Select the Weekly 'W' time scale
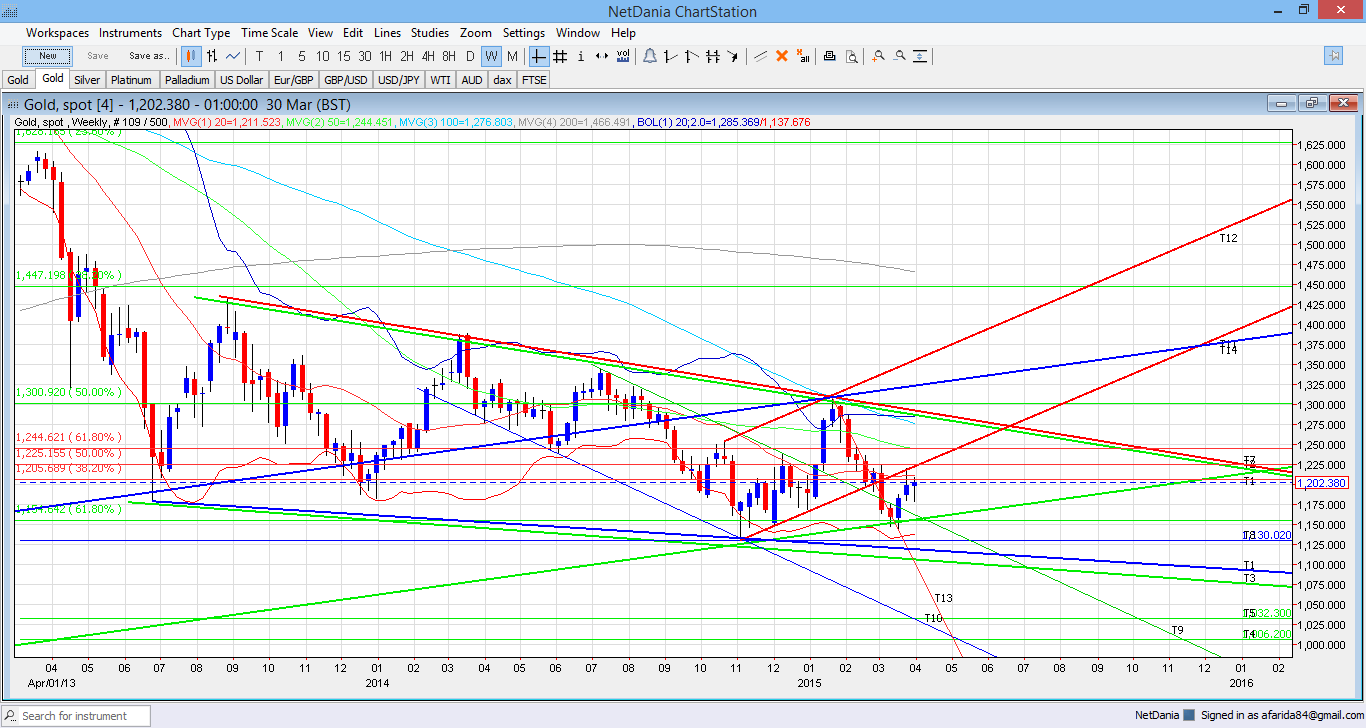The image size is (1366, 728). pos(491,56)
